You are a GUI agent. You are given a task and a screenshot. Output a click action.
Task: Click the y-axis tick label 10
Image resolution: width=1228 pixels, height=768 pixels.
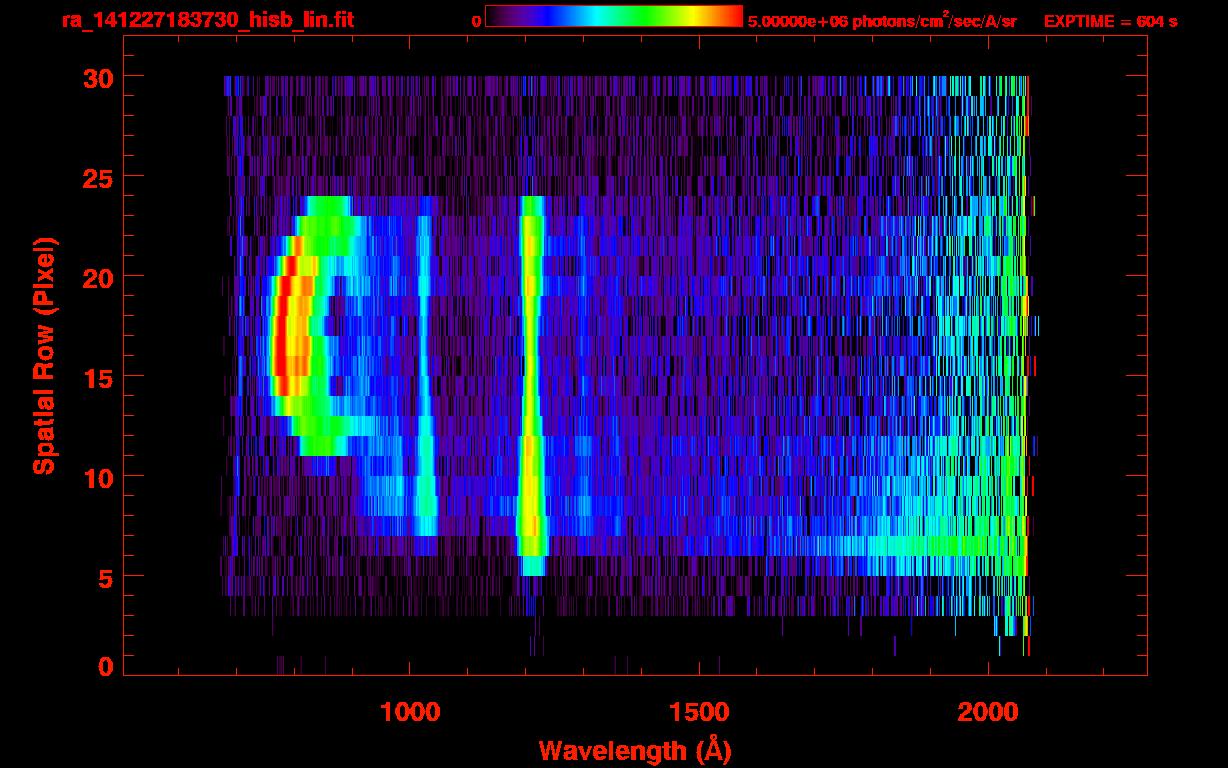(x=96, y=477)
